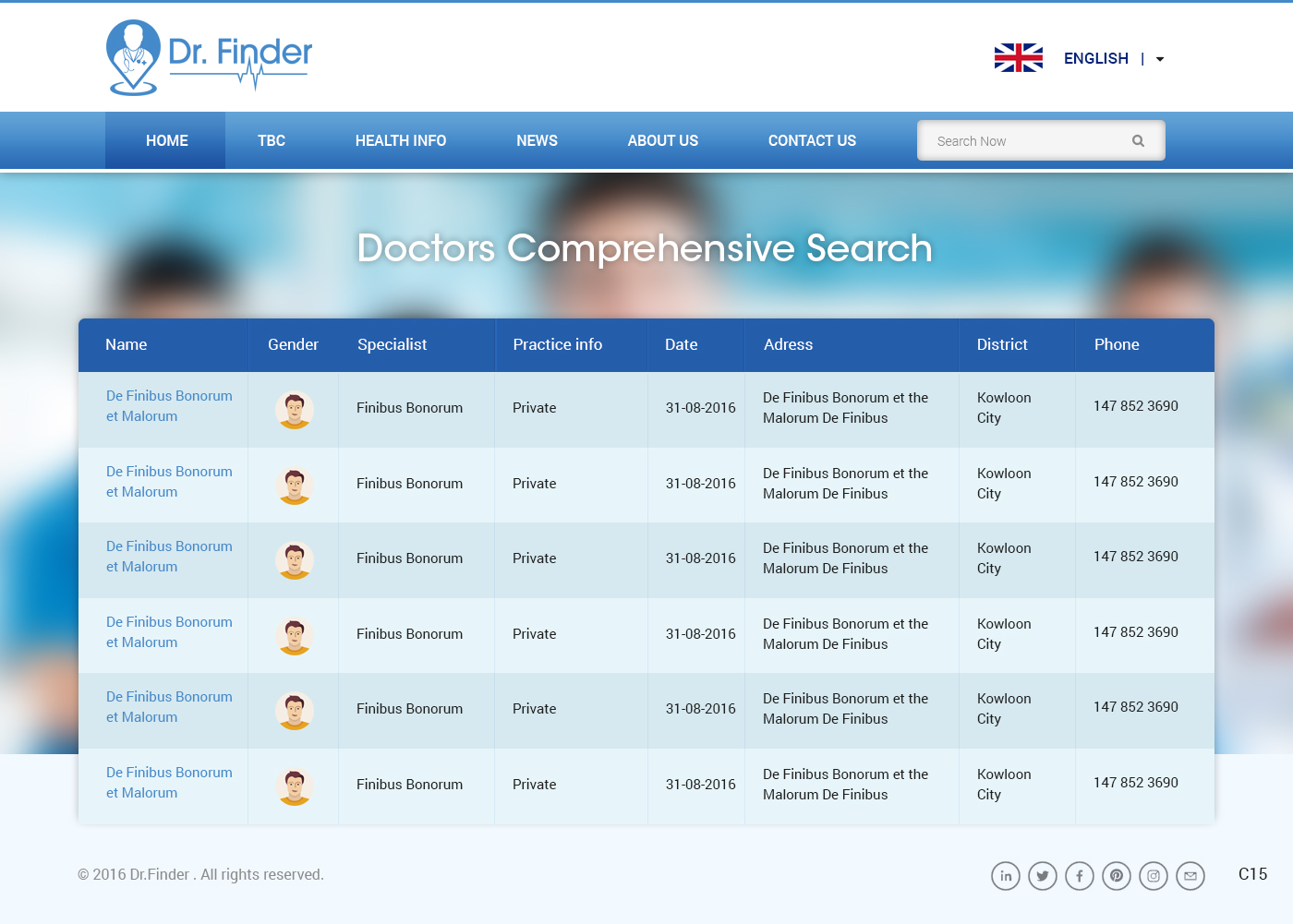Expand the language dropdown arrow
1293x924 pixels.
click(x=1160, y=59)
